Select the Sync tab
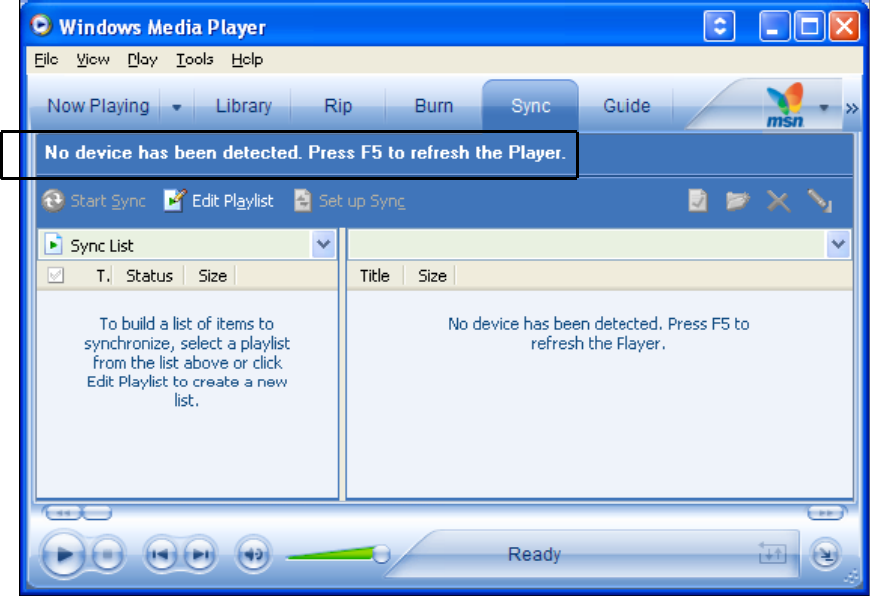870x596 pixels. point(530,105)
